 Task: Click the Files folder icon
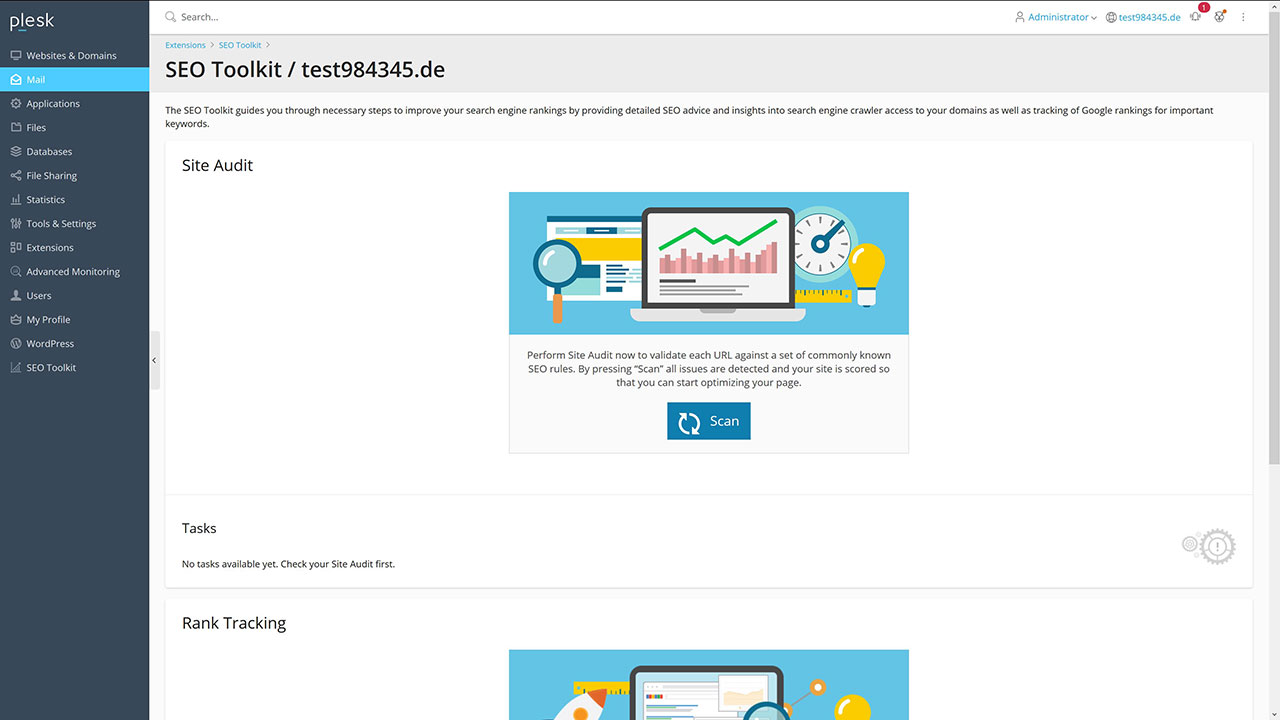[16, 128]
